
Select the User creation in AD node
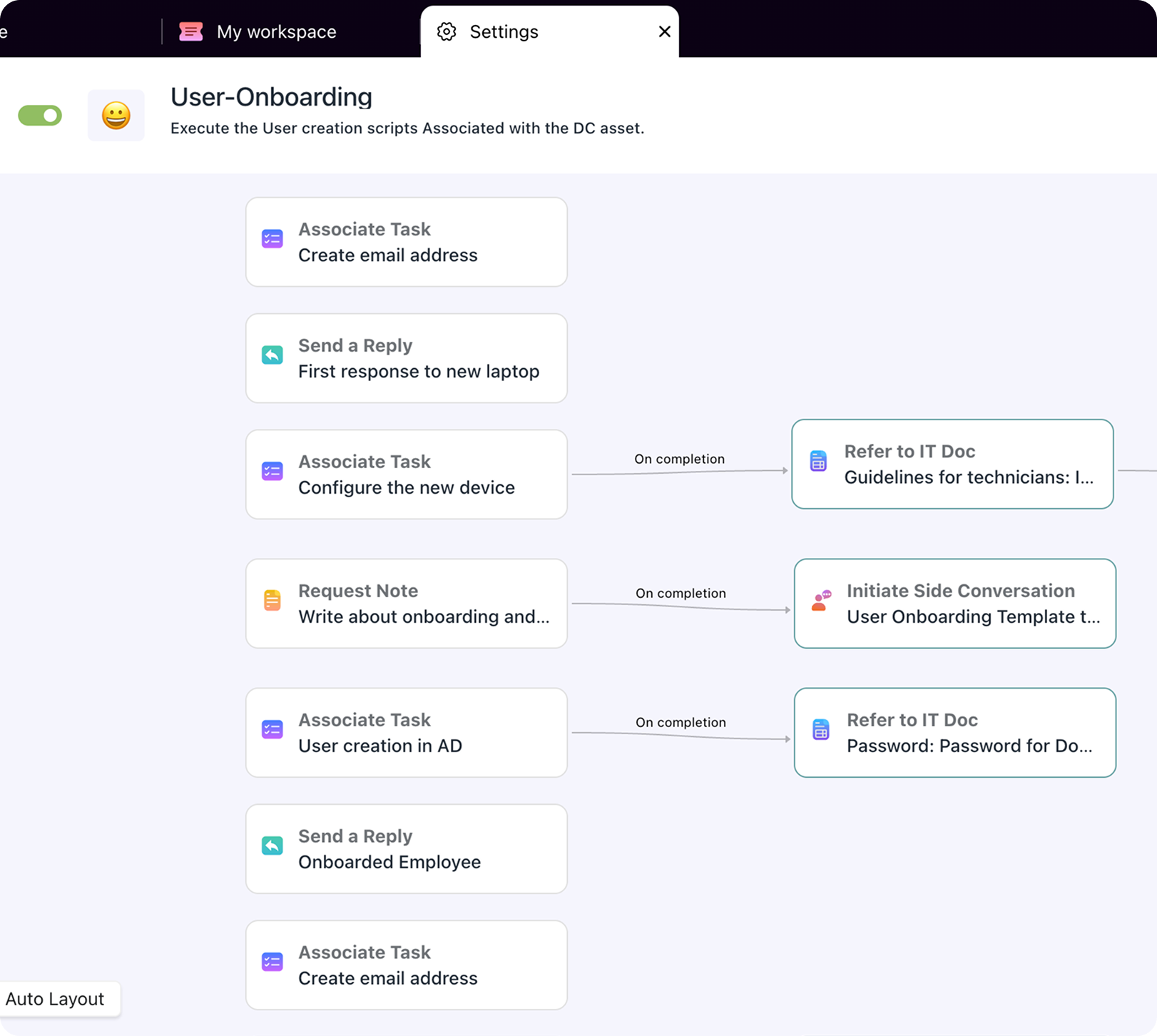coord(406,733)
